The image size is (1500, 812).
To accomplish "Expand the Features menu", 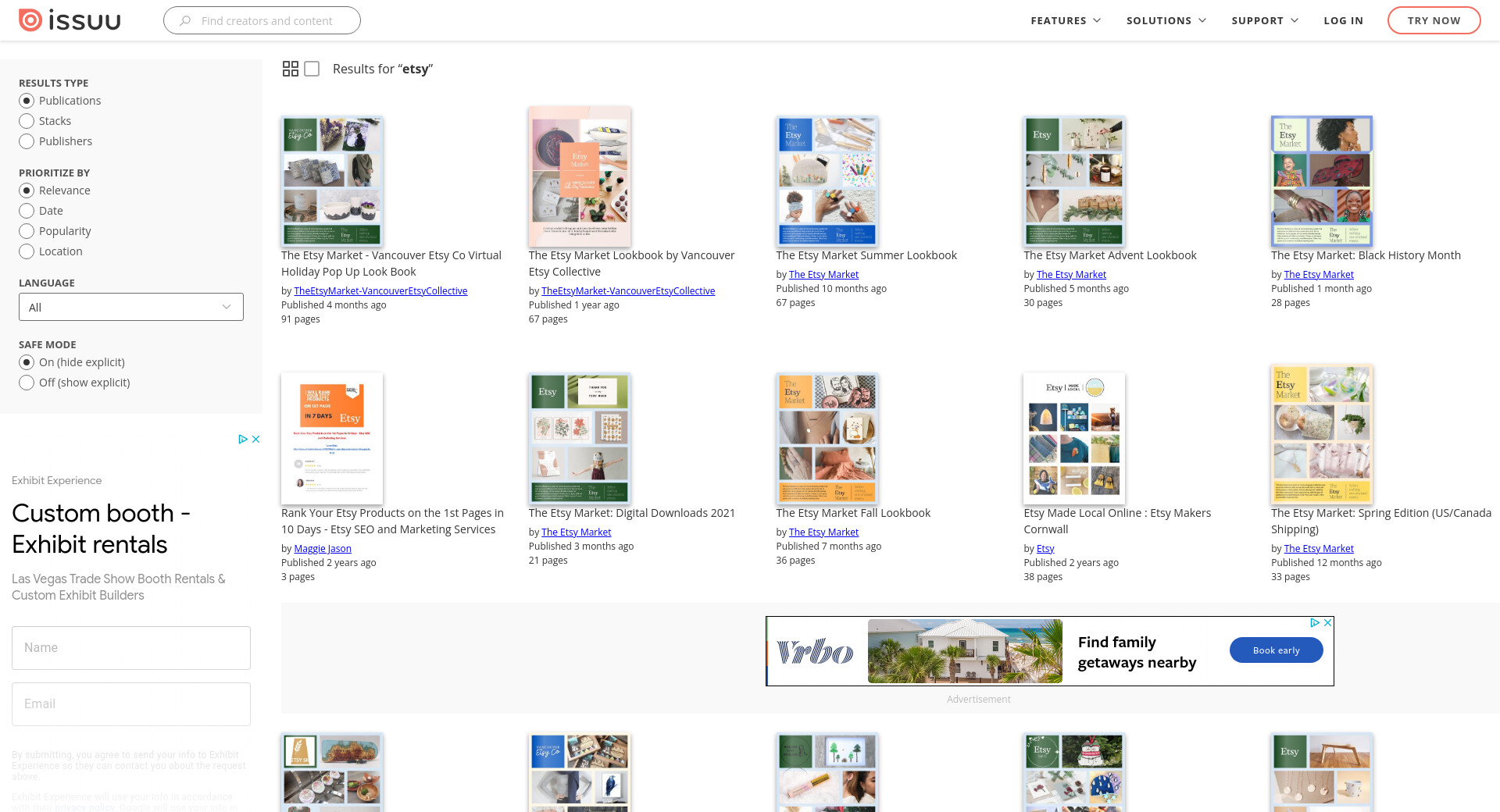I will coord(1065,20).
